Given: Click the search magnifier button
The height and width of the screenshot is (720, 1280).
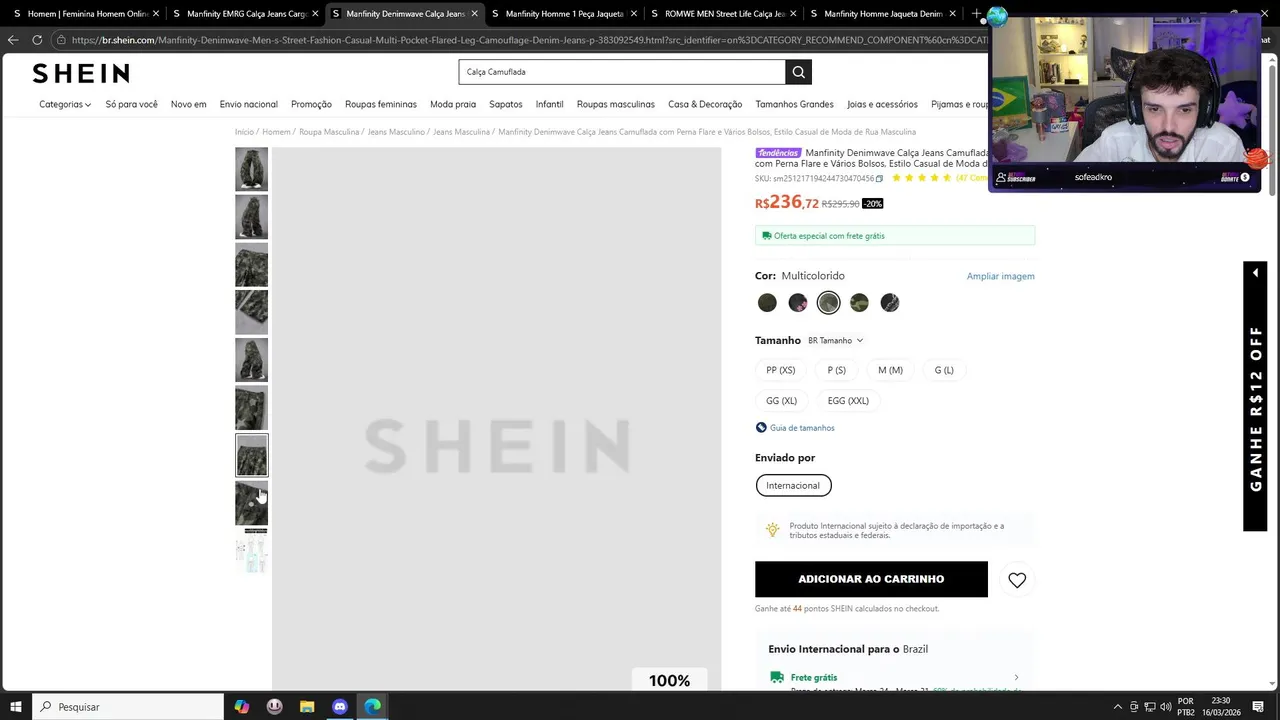Looking at the screenshot, I should (x=798, y=72).
